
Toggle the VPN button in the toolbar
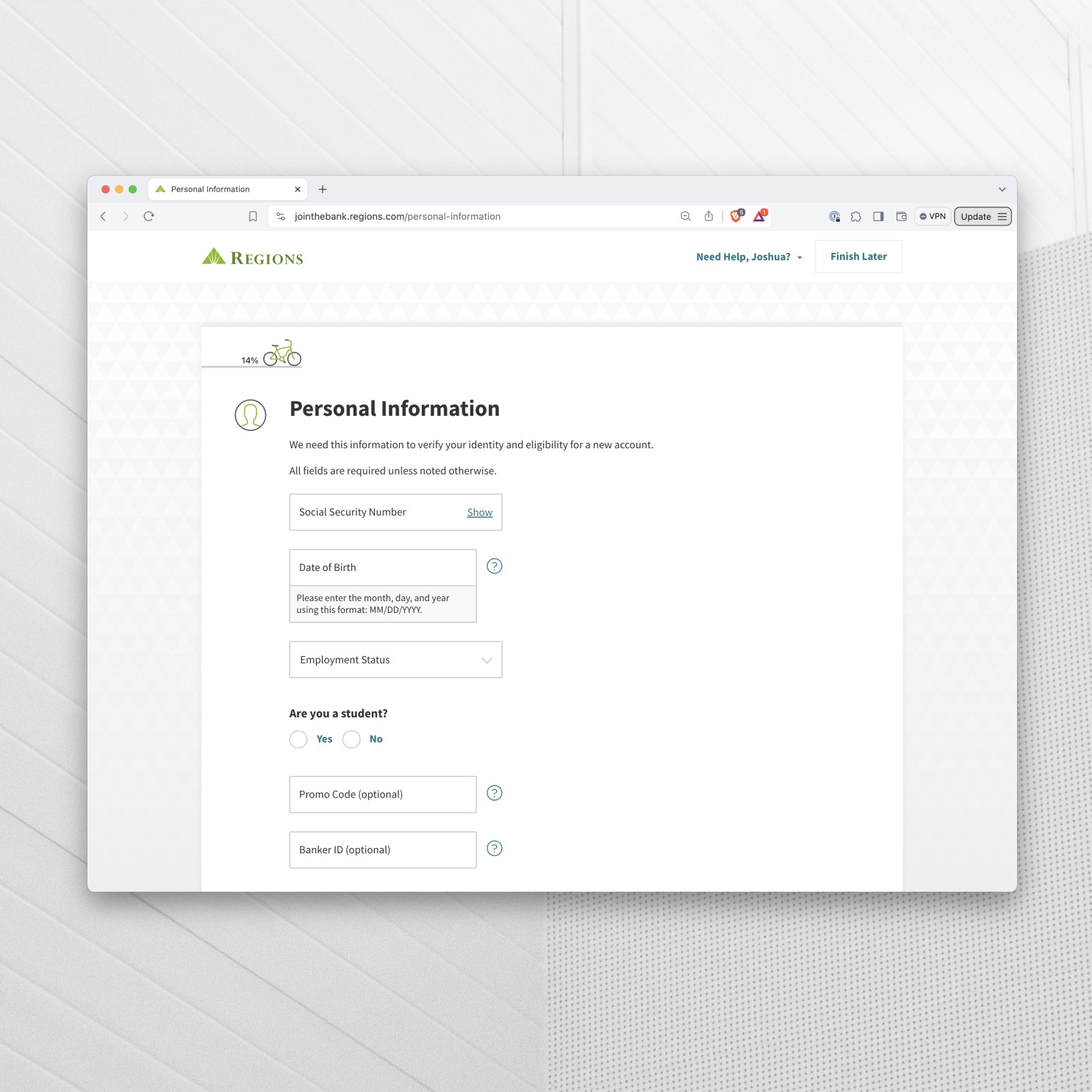coord(932,216)
